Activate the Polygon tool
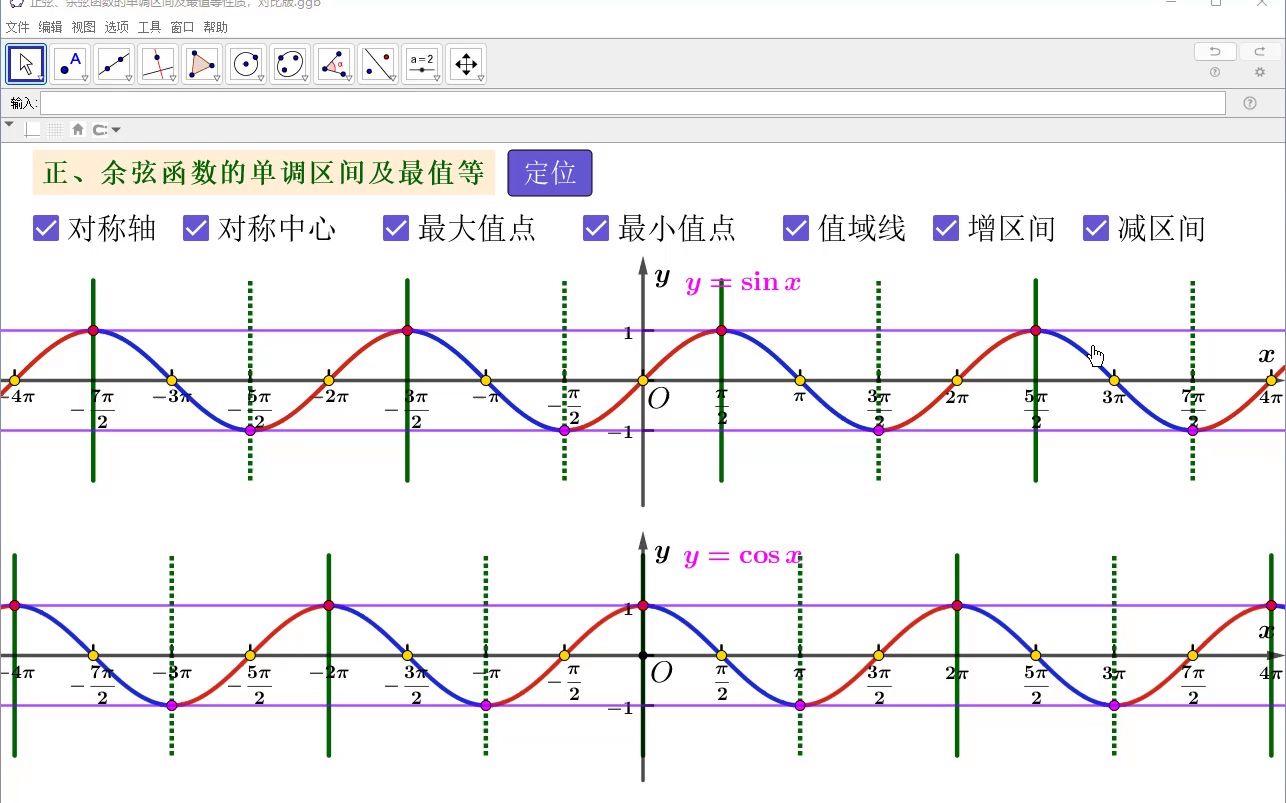 (202, 64)
